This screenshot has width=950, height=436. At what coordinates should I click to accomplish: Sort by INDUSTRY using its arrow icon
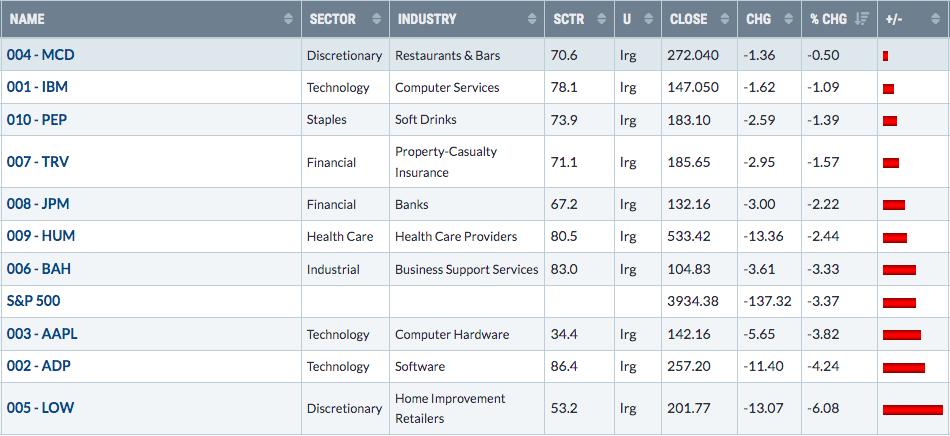[x=532, y=19]
